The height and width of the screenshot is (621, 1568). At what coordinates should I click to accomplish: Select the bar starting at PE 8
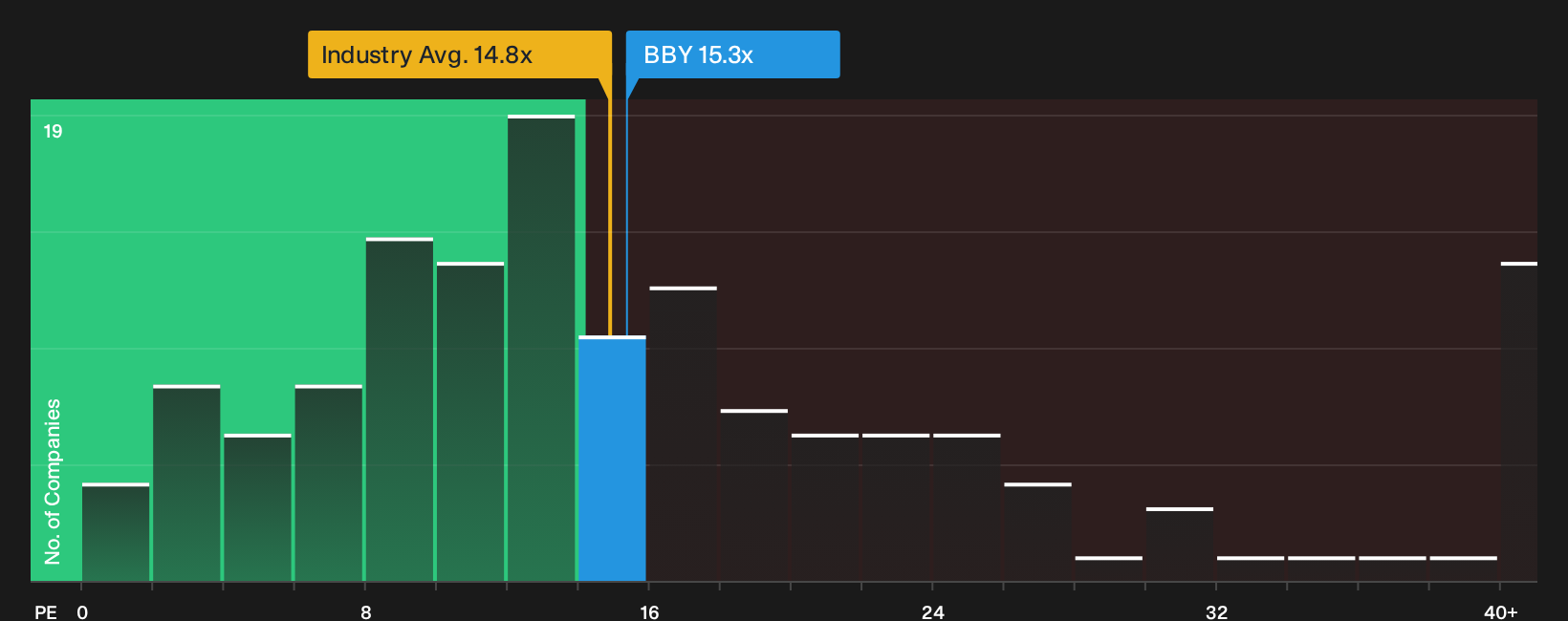click(400, 410)
